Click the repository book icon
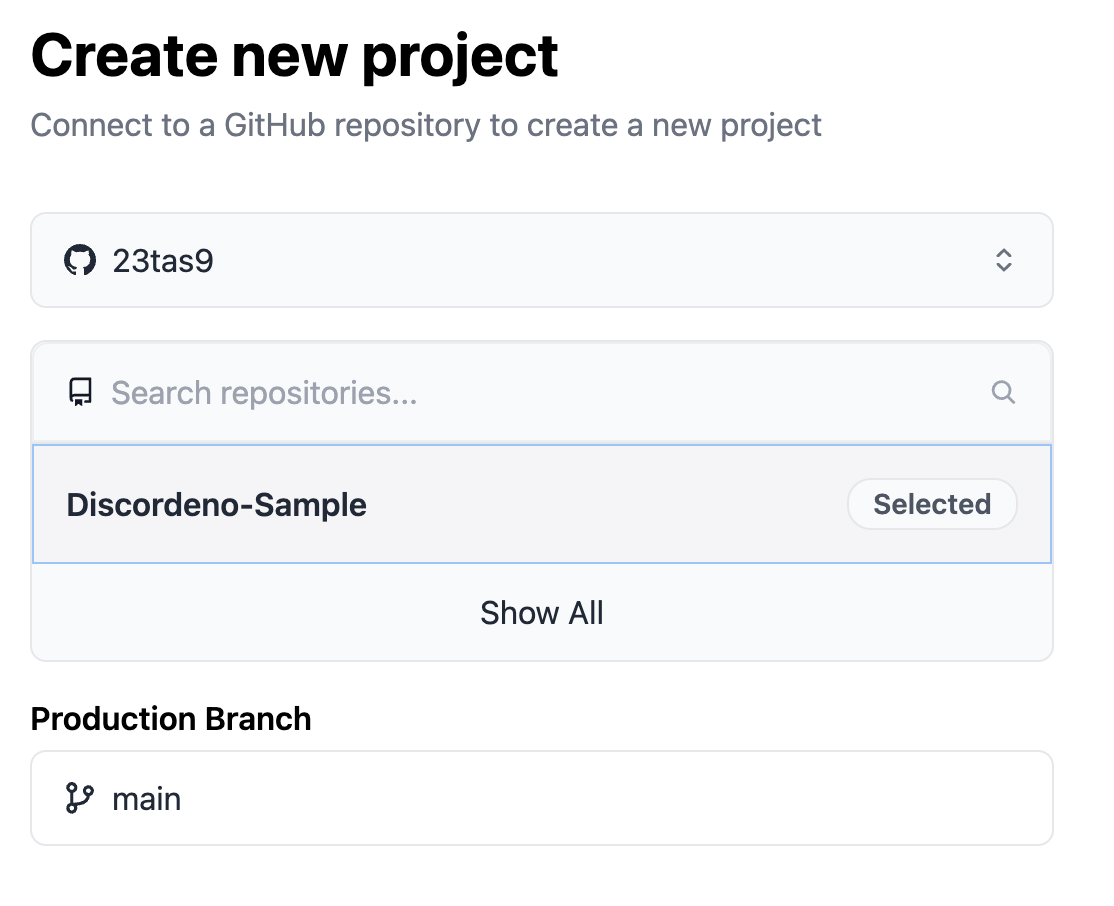 (x=80, y=392)
